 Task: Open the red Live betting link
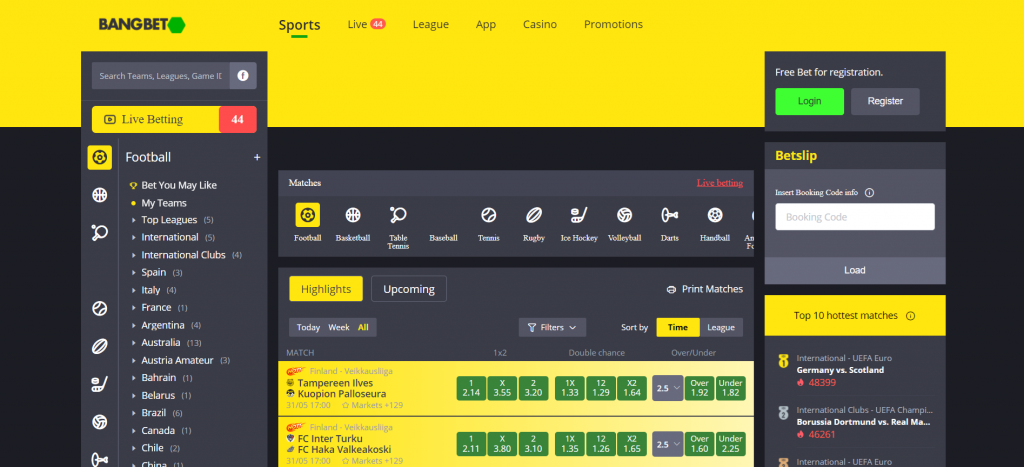720,183
